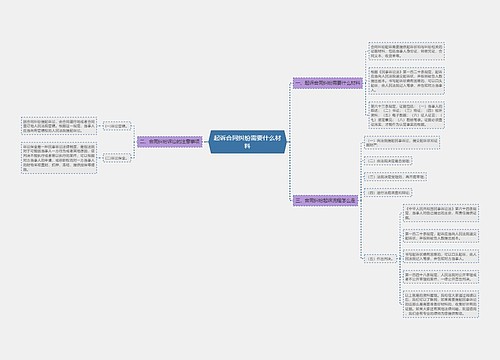Click the (二)诉讼保全 subnode
The width and height of the screenshot is (500, 360).
click(117, 158)
